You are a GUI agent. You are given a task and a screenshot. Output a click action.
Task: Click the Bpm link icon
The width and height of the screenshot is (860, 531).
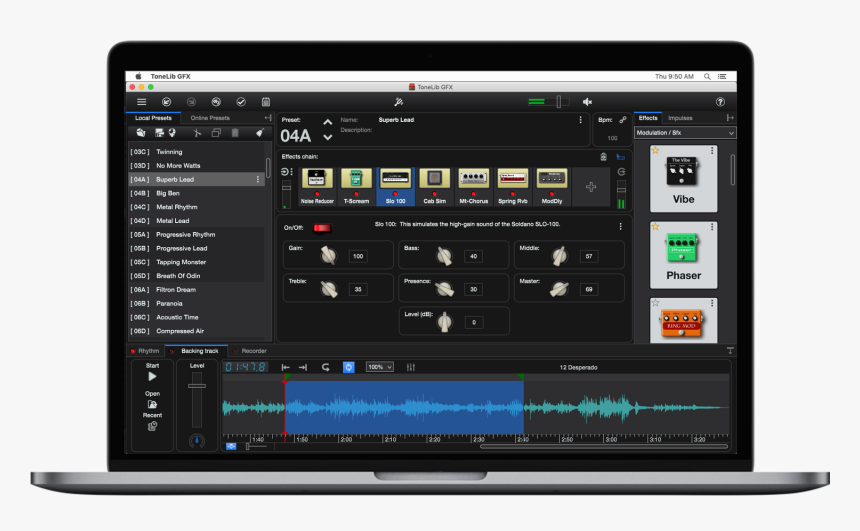(x=623, y=120)
